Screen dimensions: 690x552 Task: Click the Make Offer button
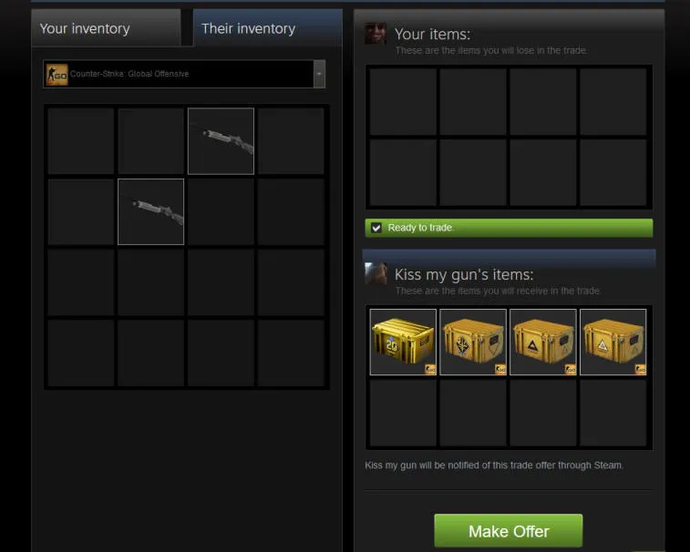tap(508, 531)
